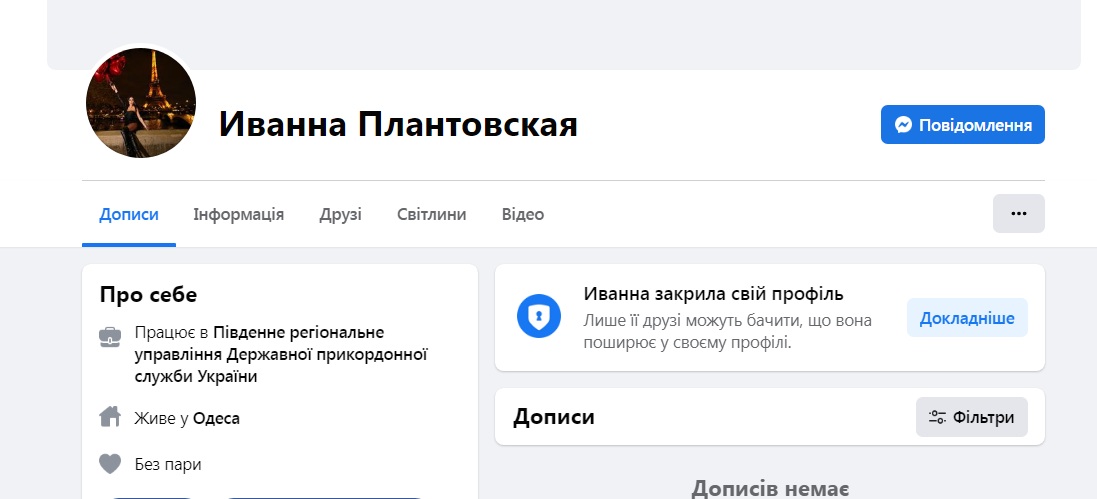Select the Дописи profile tab
This screenshot has width=1097, height=499.
click(x=128, y=215)
